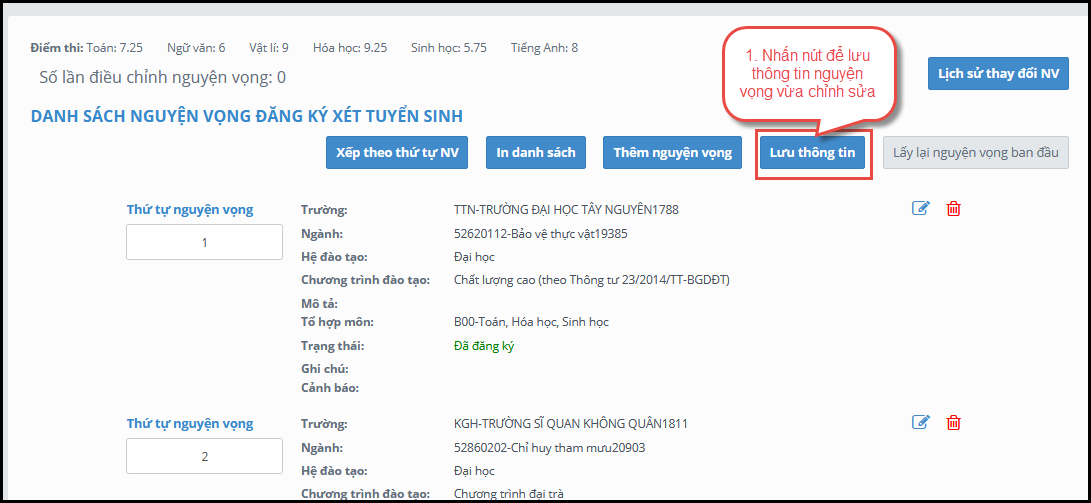
Task: Focus the order field containing 2
Action: point(204,456)
